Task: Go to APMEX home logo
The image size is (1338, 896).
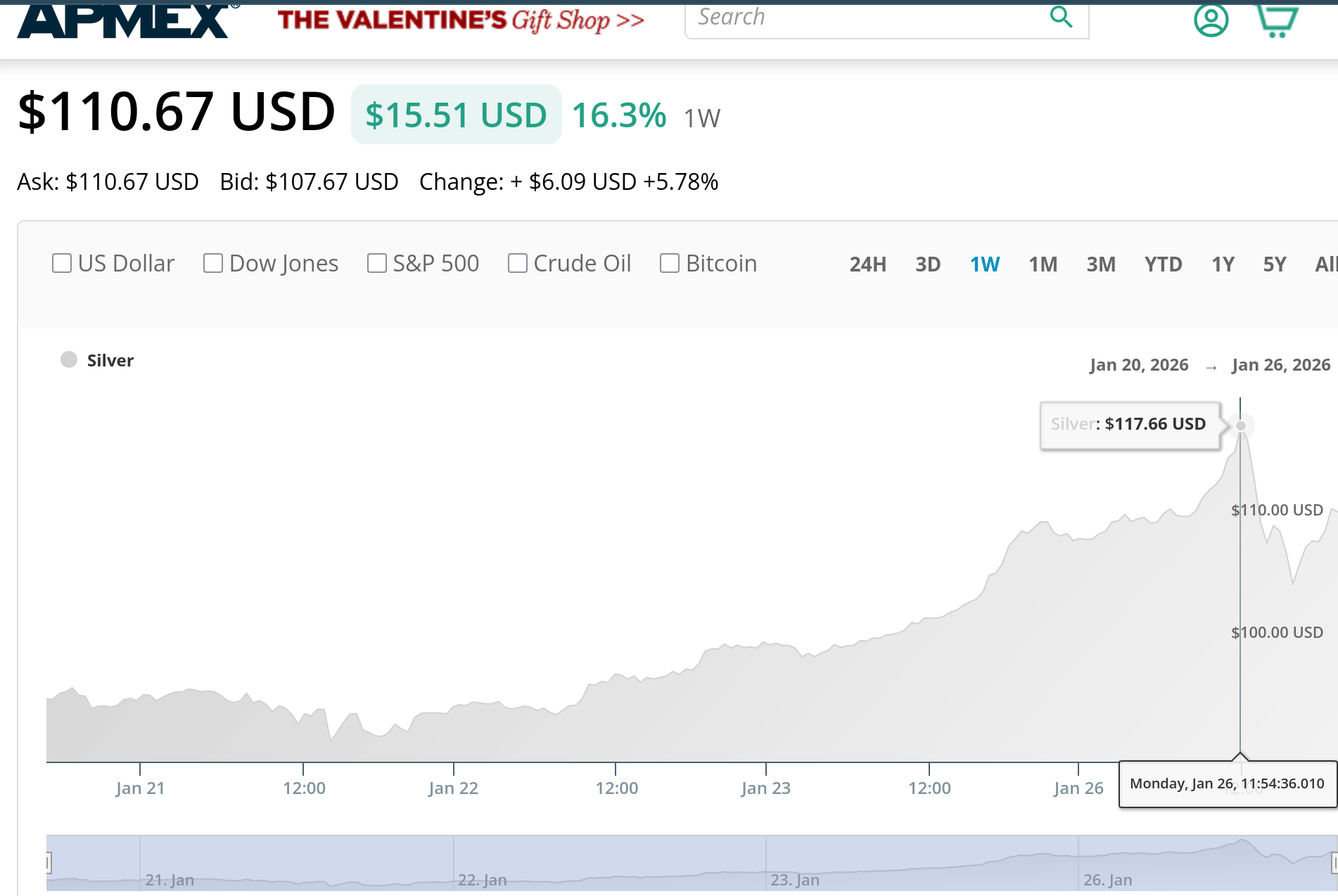Action: pyautogui.click(x=127, y=20)
